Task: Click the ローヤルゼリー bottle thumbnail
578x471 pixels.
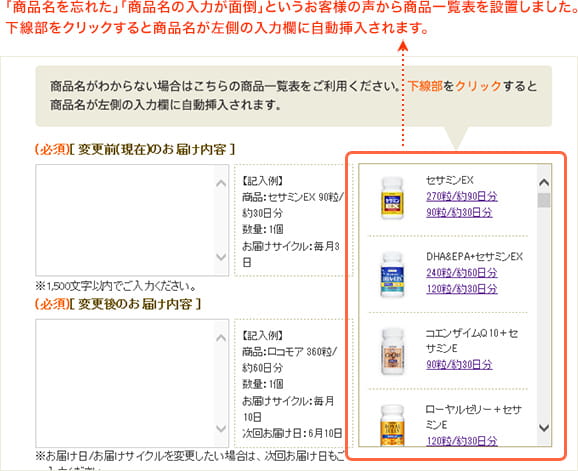Action: click(x=392, y=426)
